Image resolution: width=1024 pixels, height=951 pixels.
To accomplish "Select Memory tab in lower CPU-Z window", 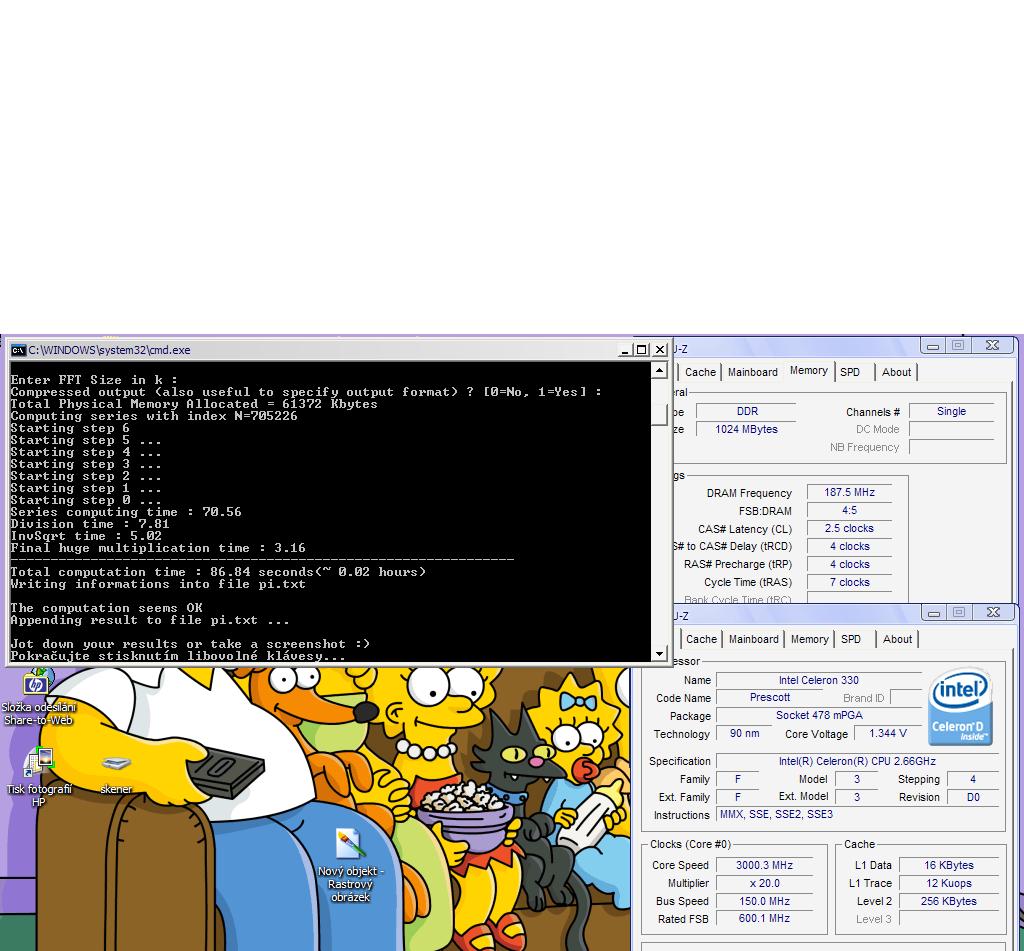I will pyautogui.click(x=809, y=639).
